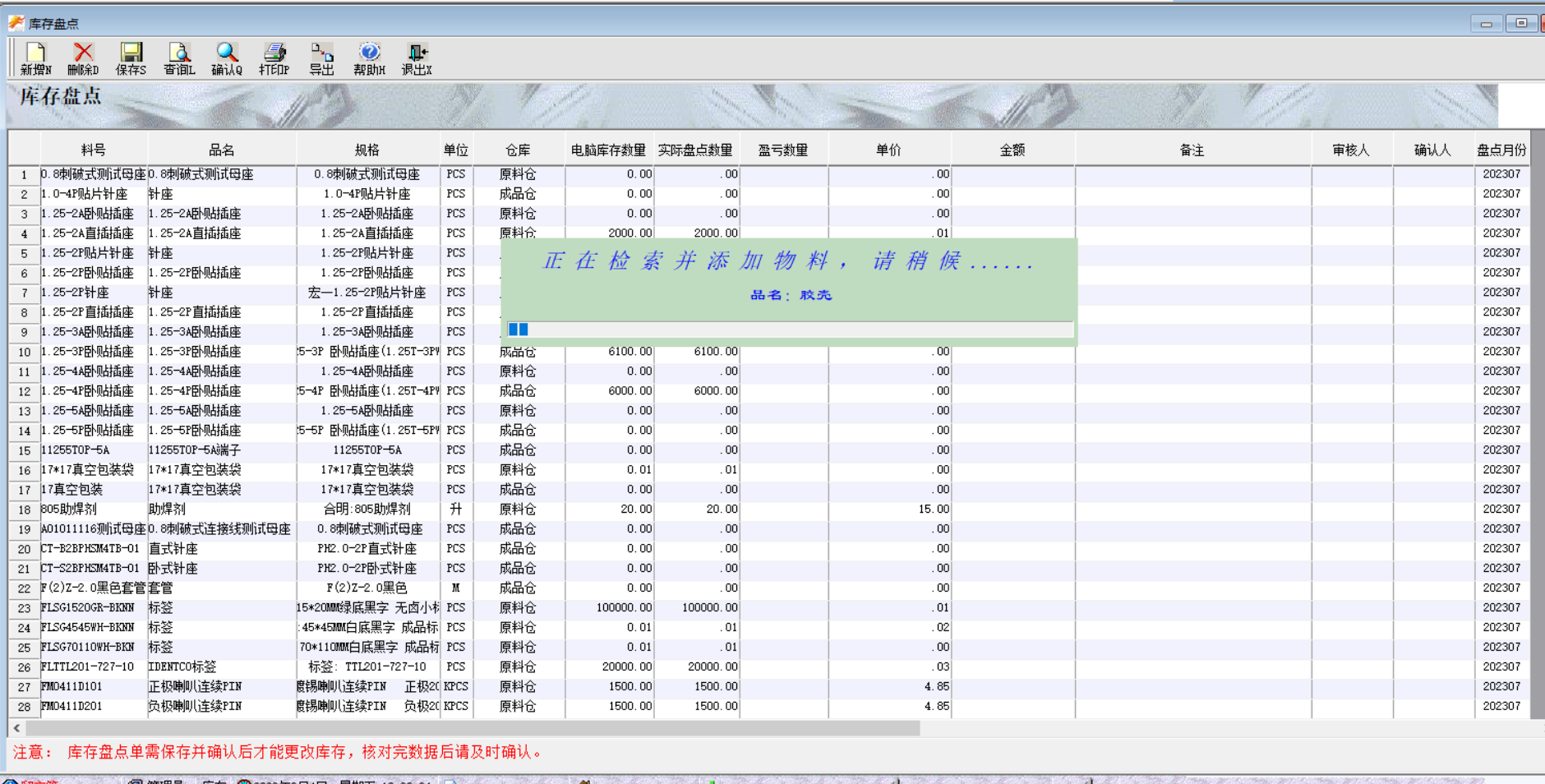Select row number 18 header
Image resolution: width=1545 pixels, height=784 pixels.
coord(24,510)
